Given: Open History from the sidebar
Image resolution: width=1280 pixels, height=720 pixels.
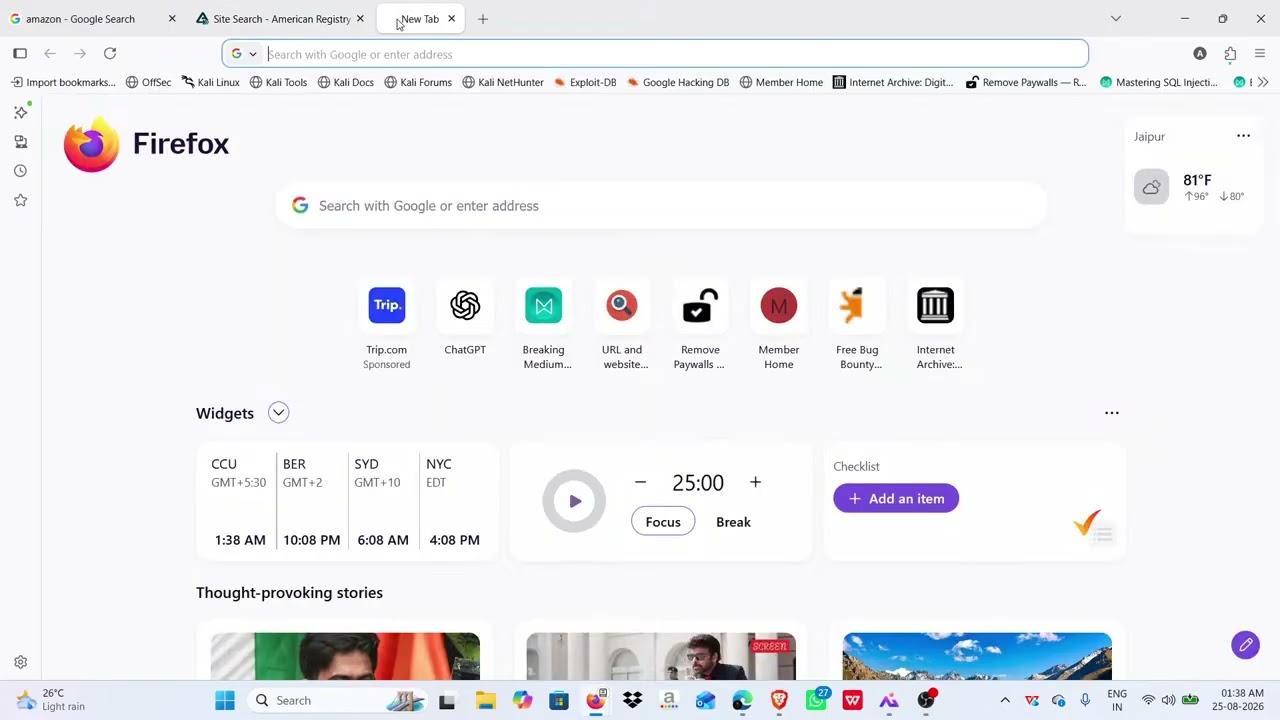Looking at the screenshot, I should (20, 171).
